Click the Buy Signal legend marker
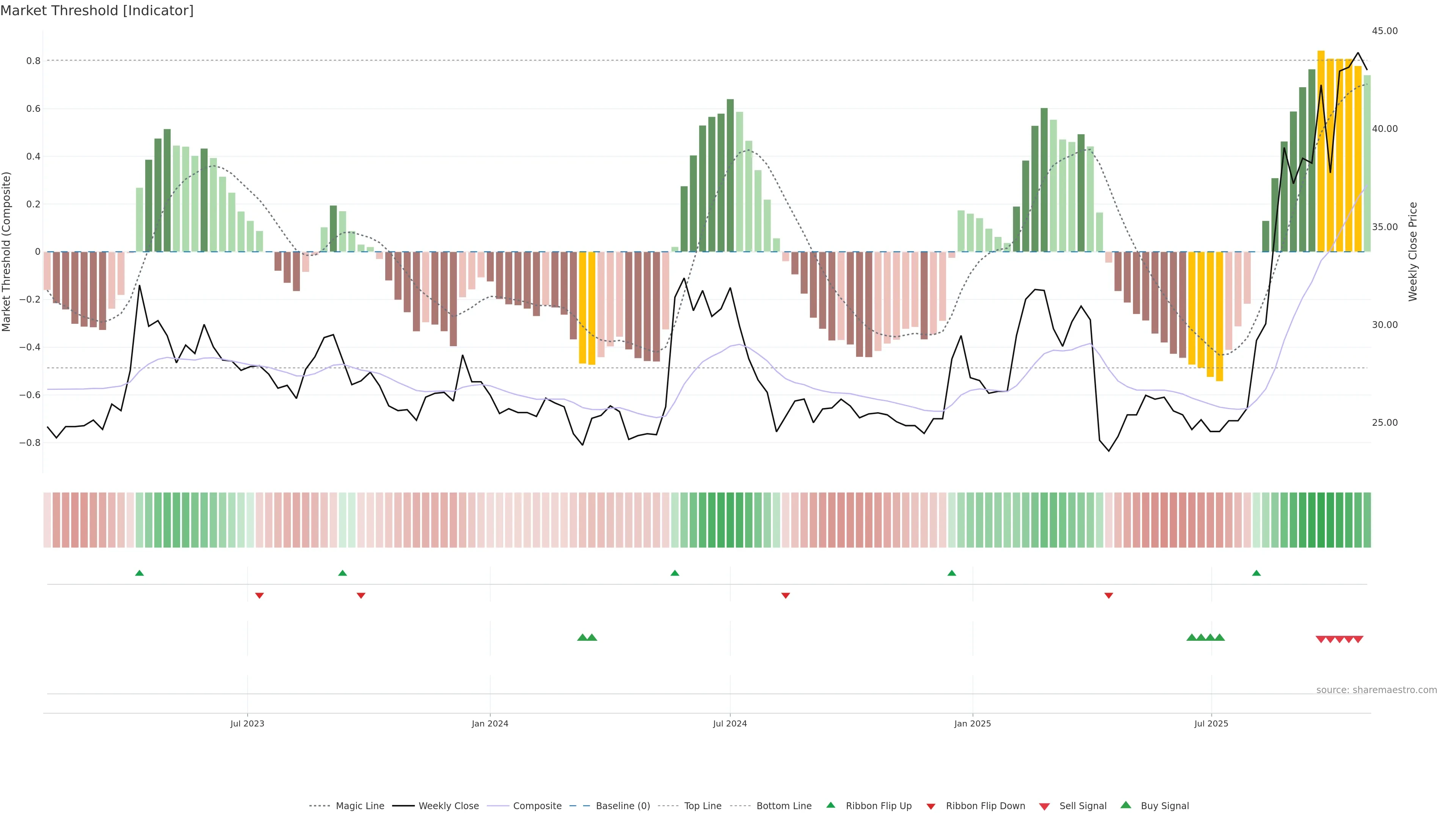 [x=1126, y=805]
